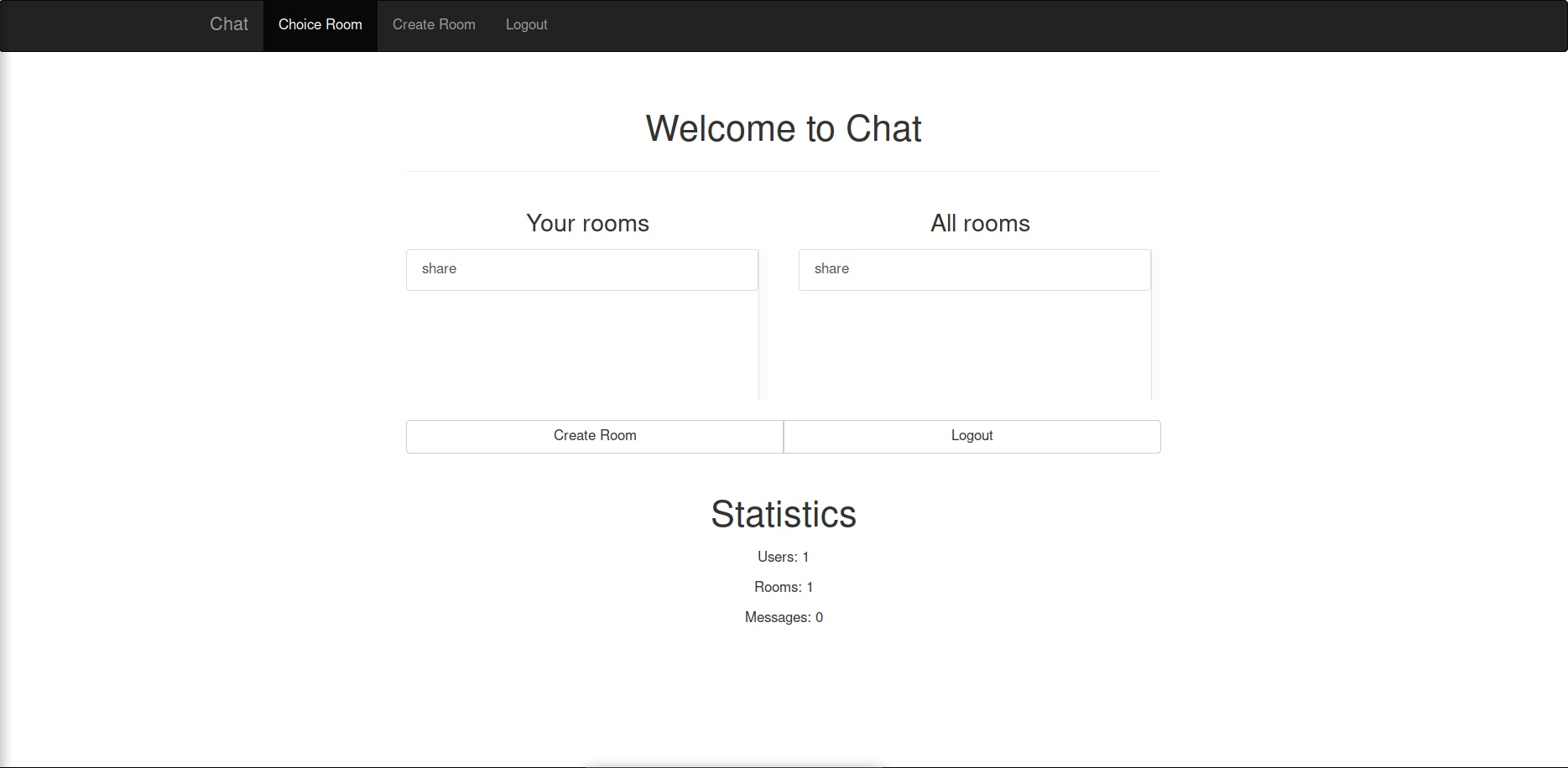The width and height of the screenshot is (1568, 768).
Task: Open the share room under Your rooms
Action: [581, 269]
